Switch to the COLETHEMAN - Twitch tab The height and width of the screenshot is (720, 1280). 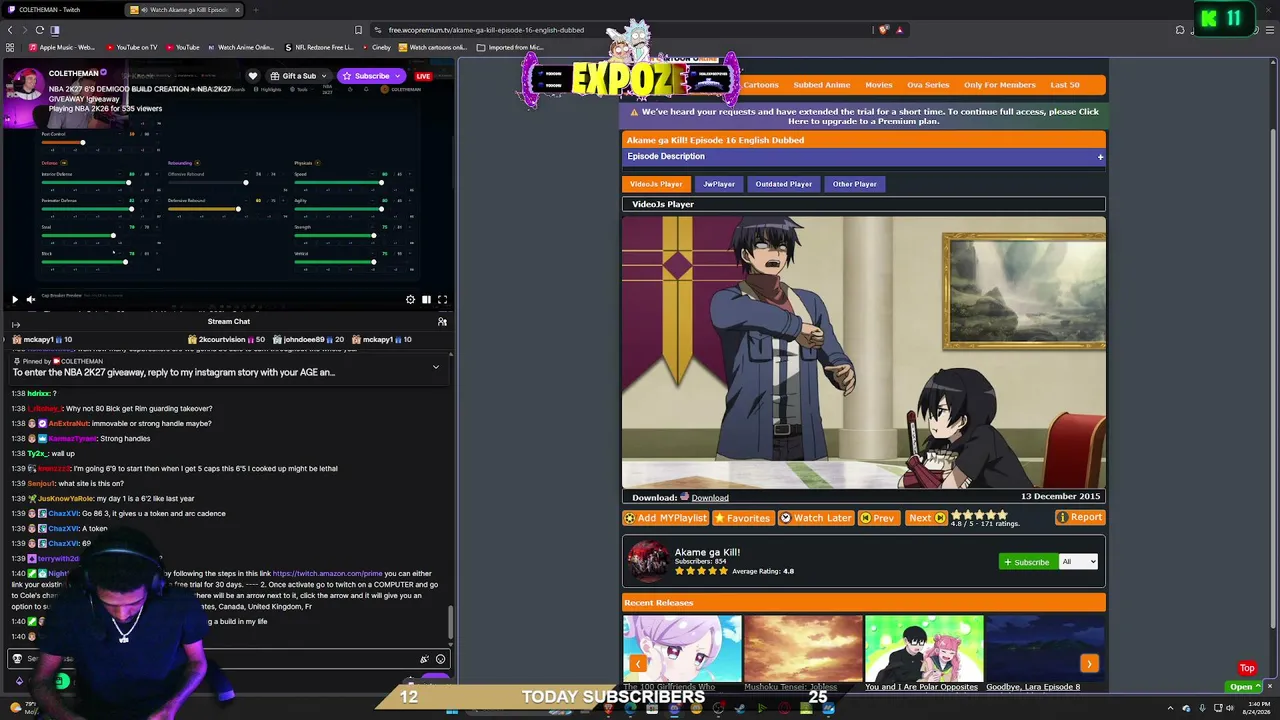click(x=62, y=10)
